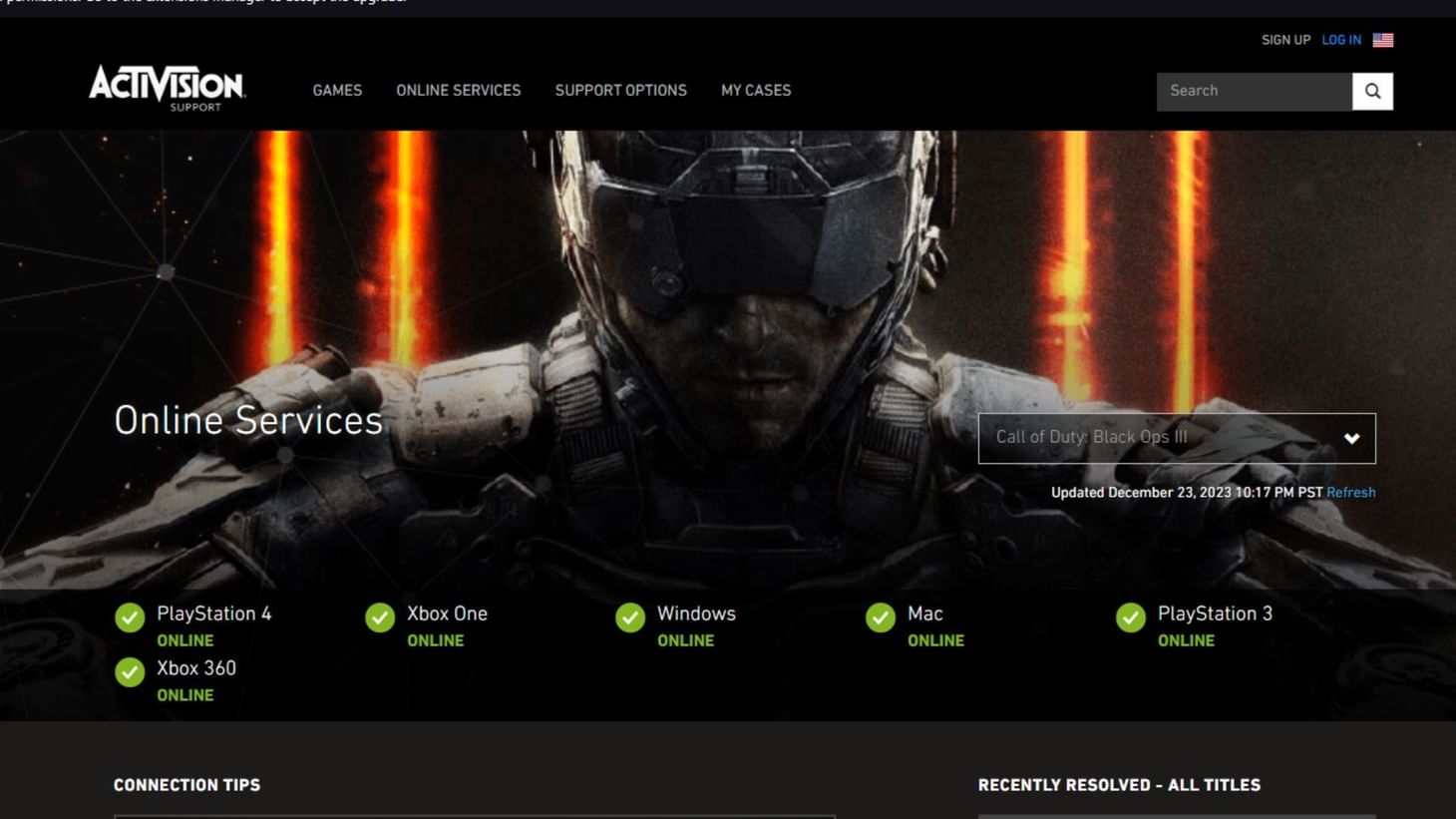The height and width of the screenshot is (819, 1456).
Task: Select Support Options in the navigation
Action: (620, 91)
